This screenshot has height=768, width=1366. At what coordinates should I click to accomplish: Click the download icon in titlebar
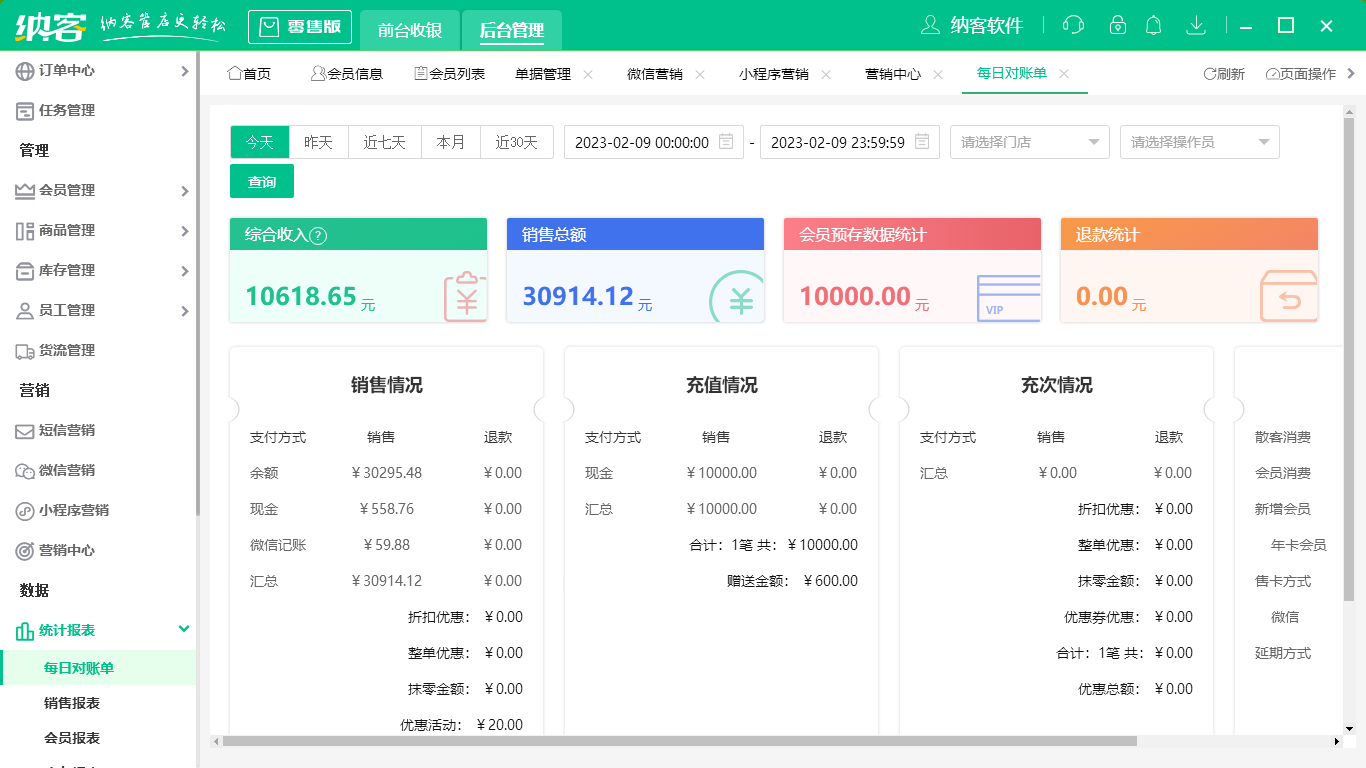pos(1196,24)
